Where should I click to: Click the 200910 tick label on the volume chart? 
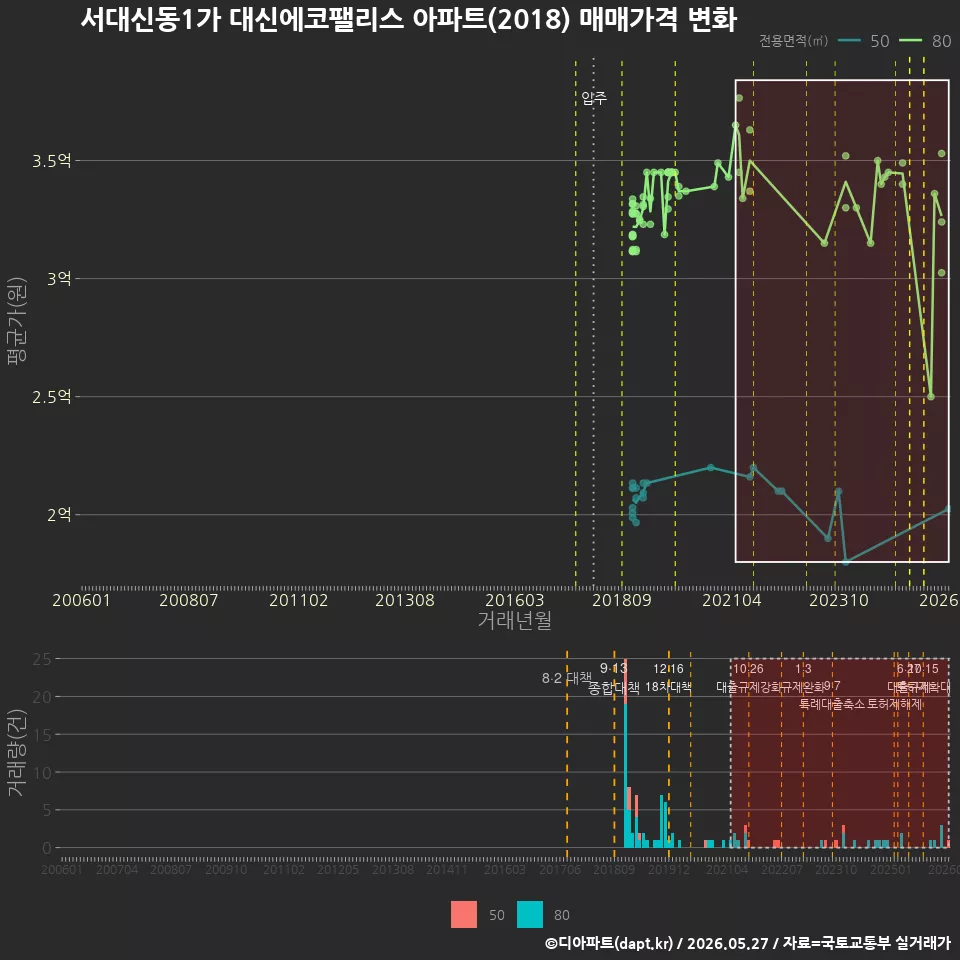[x=226, y=869]
